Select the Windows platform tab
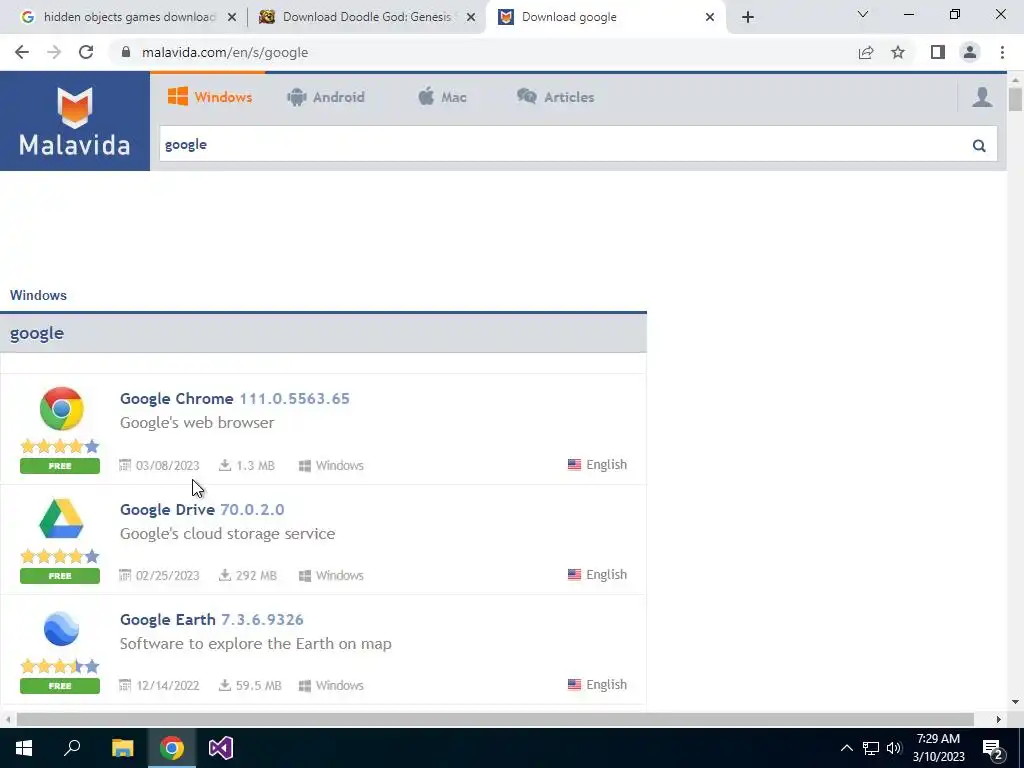This screenshot has height=768, width=1024. pyautogui.click(x=210, y=97)
